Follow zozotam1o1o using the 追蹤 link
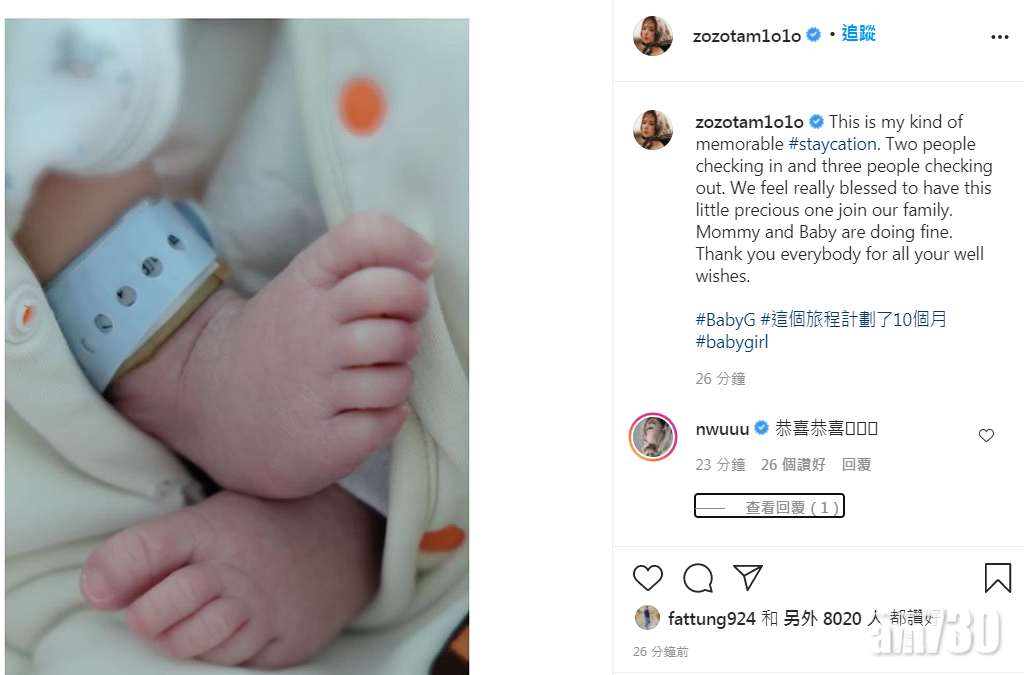This screenshot has width=1024, height=675. [858, 33]
